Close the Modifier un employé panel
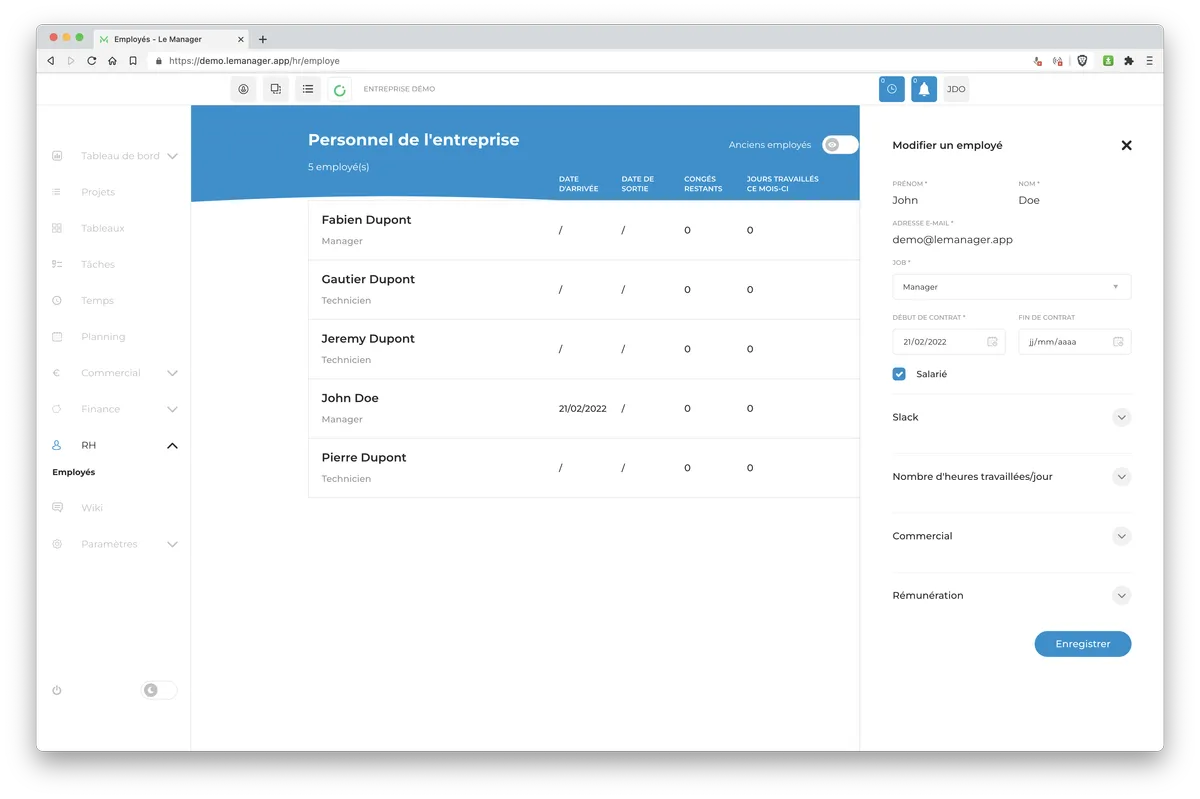Image resolution: width=1200 pixels, height=799 pixels. [x=1126, y=145]
